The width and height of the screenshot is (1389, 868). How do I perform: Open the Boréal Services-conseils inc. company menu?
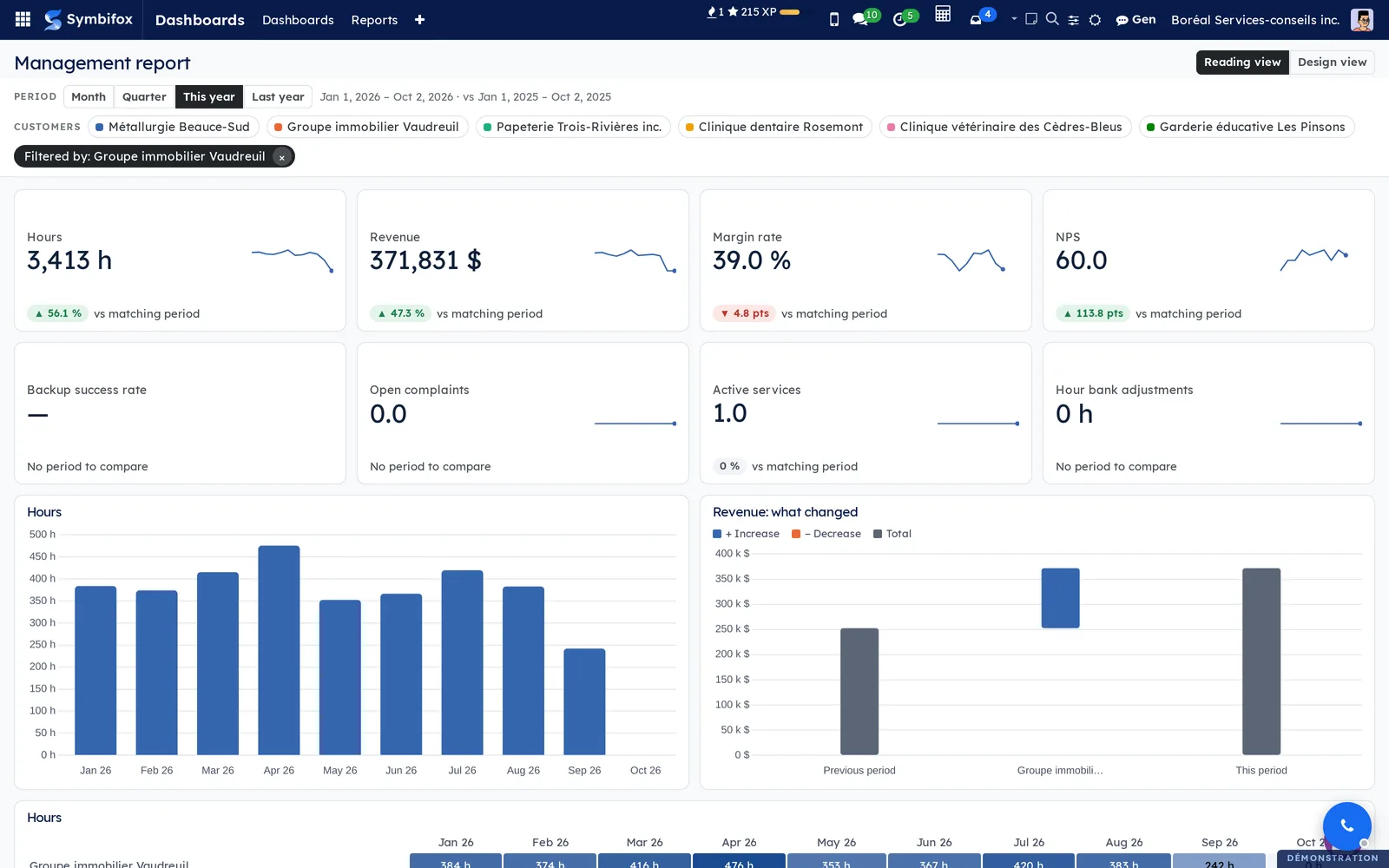(1254, 20)
